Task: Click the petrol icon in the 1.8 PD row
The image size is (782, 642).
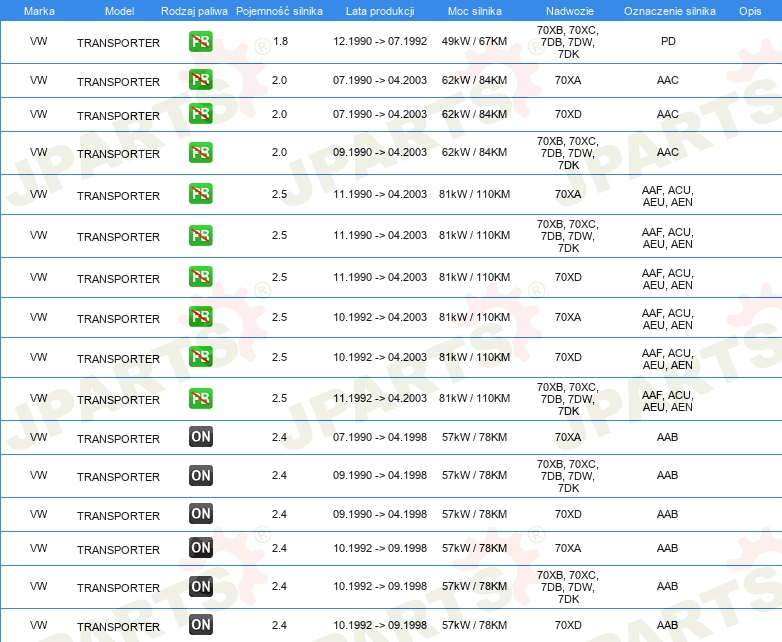Action: 200,41
